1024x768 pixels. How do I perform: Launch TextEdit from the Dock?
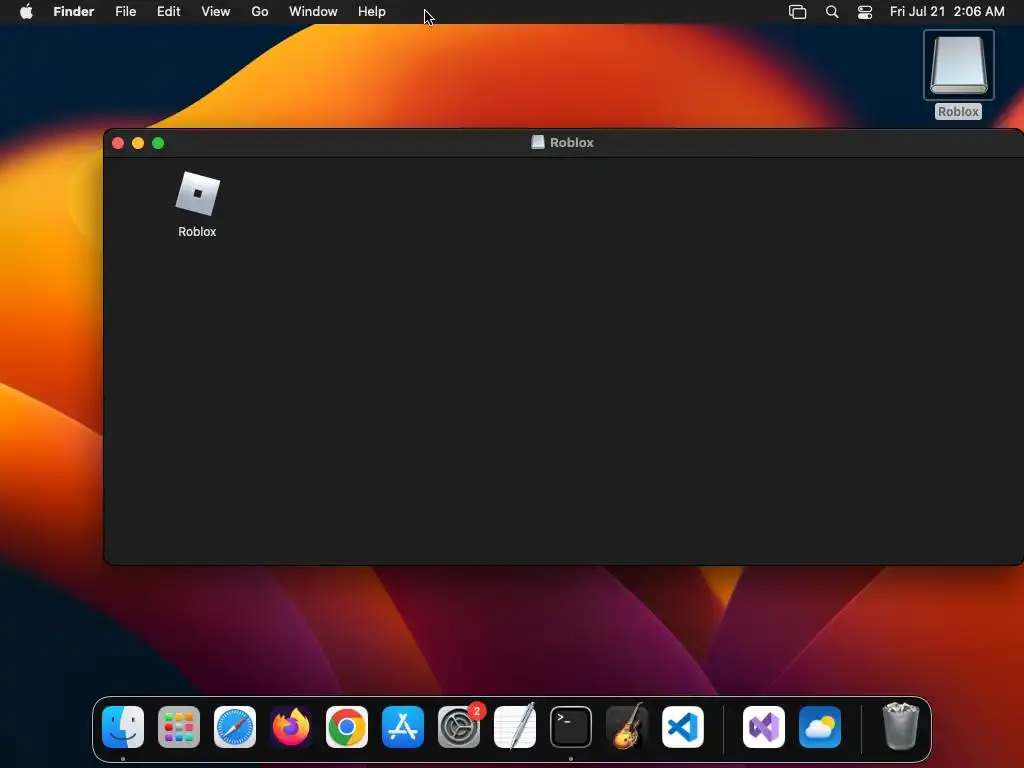(515, 727)
